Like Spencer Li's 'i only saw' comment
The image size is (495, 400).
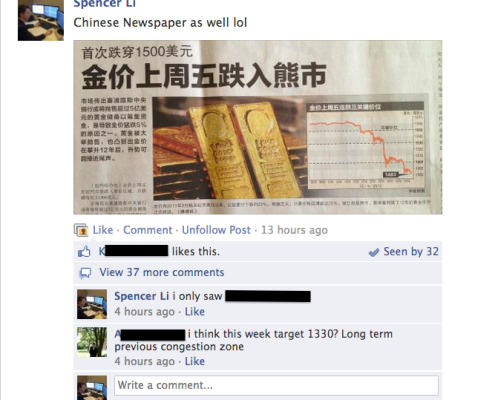click(195, 312)
